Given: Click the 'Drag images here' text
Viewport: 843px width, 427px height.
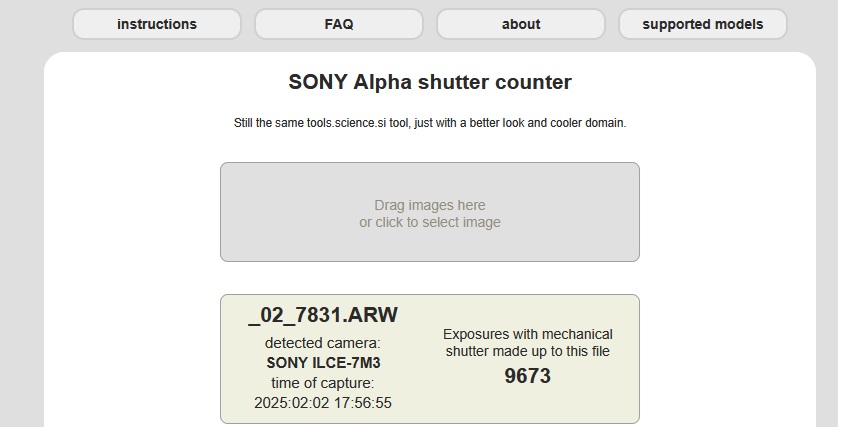Looking at the screenshot, I should point(430,205).
